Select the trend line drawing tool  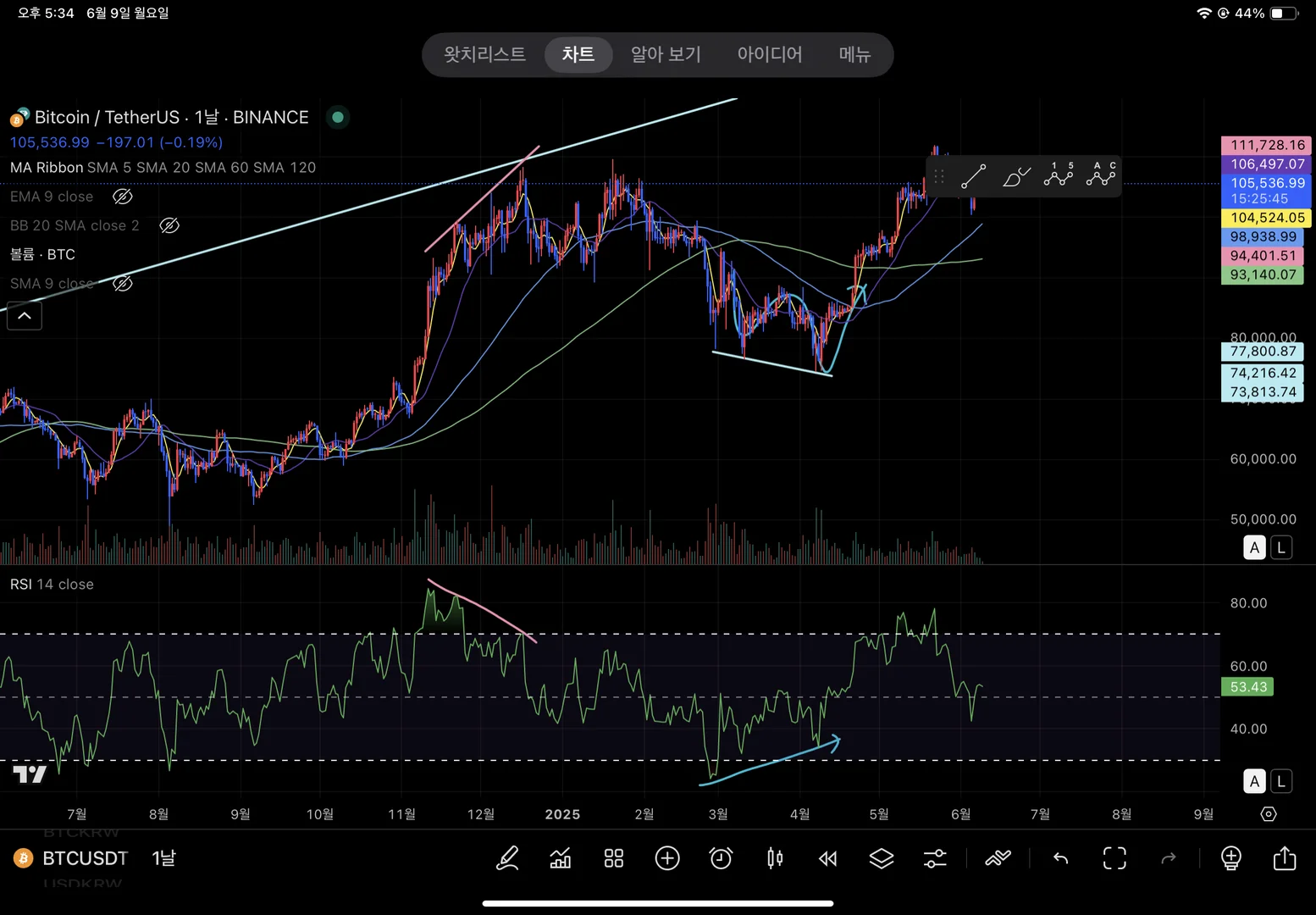pyautogui.click(x=973, y=176)
